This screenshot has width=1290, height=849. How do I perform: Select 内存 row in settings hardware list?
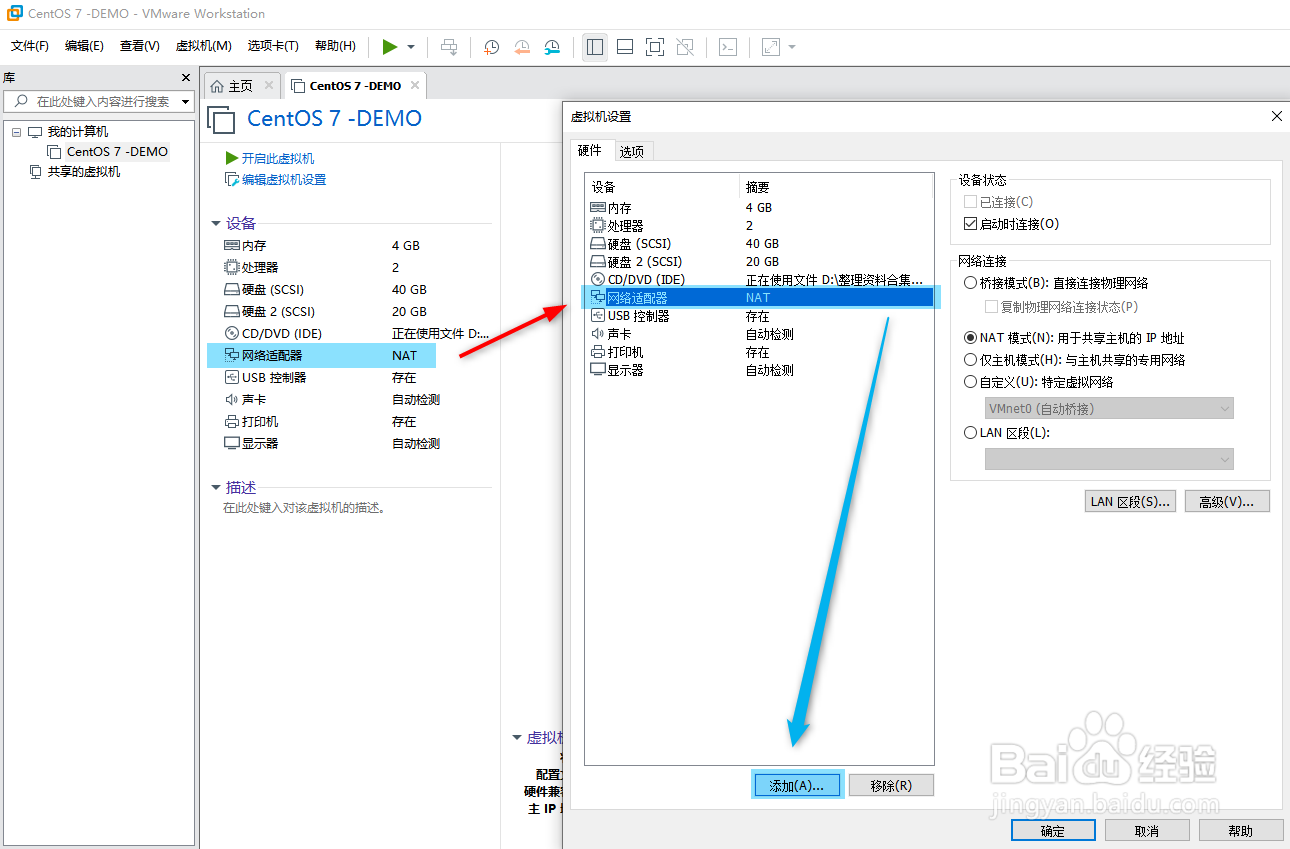[759, 208]
